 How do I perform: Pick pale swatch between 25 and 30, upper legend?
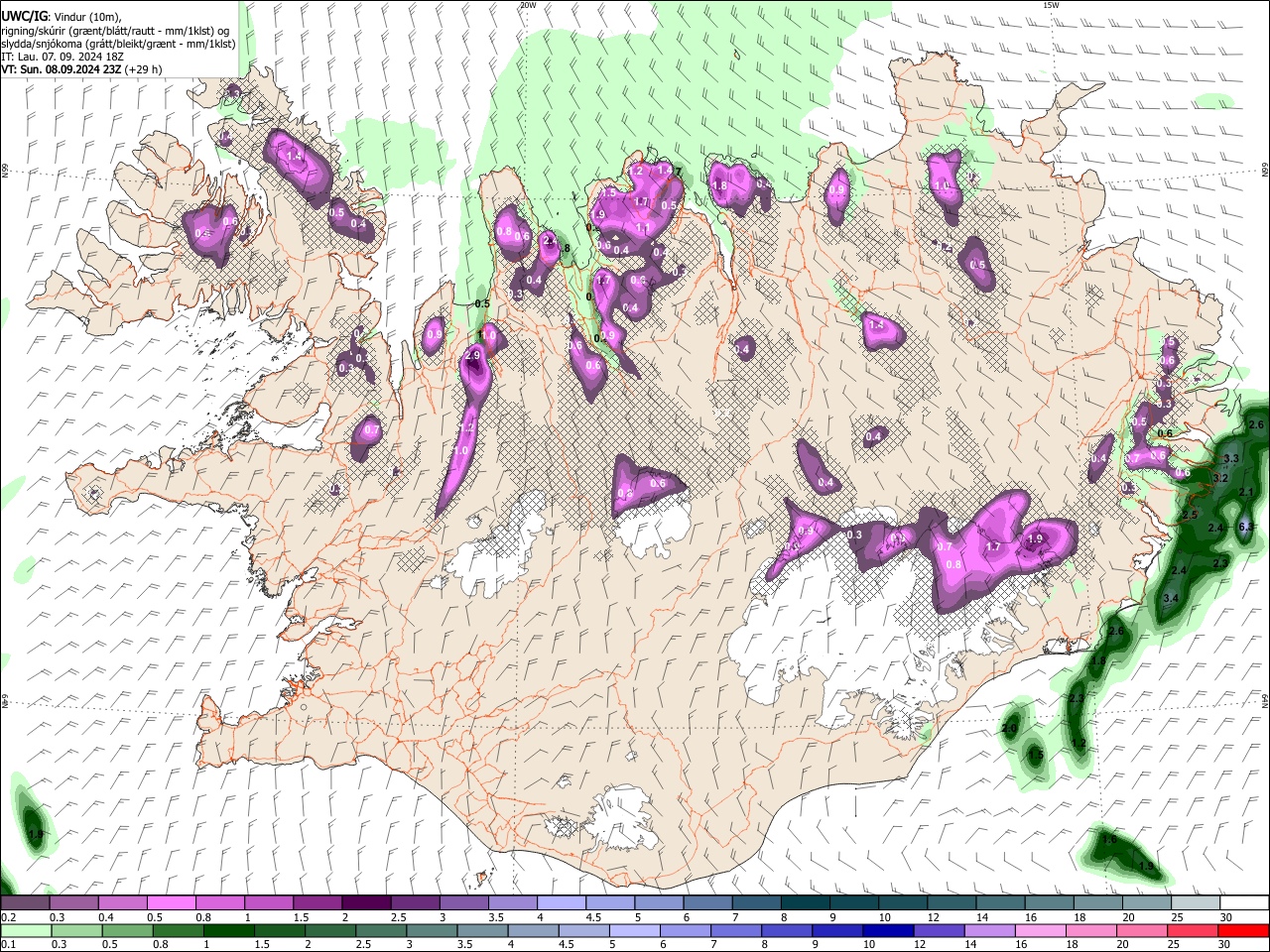coord(1197,903)
